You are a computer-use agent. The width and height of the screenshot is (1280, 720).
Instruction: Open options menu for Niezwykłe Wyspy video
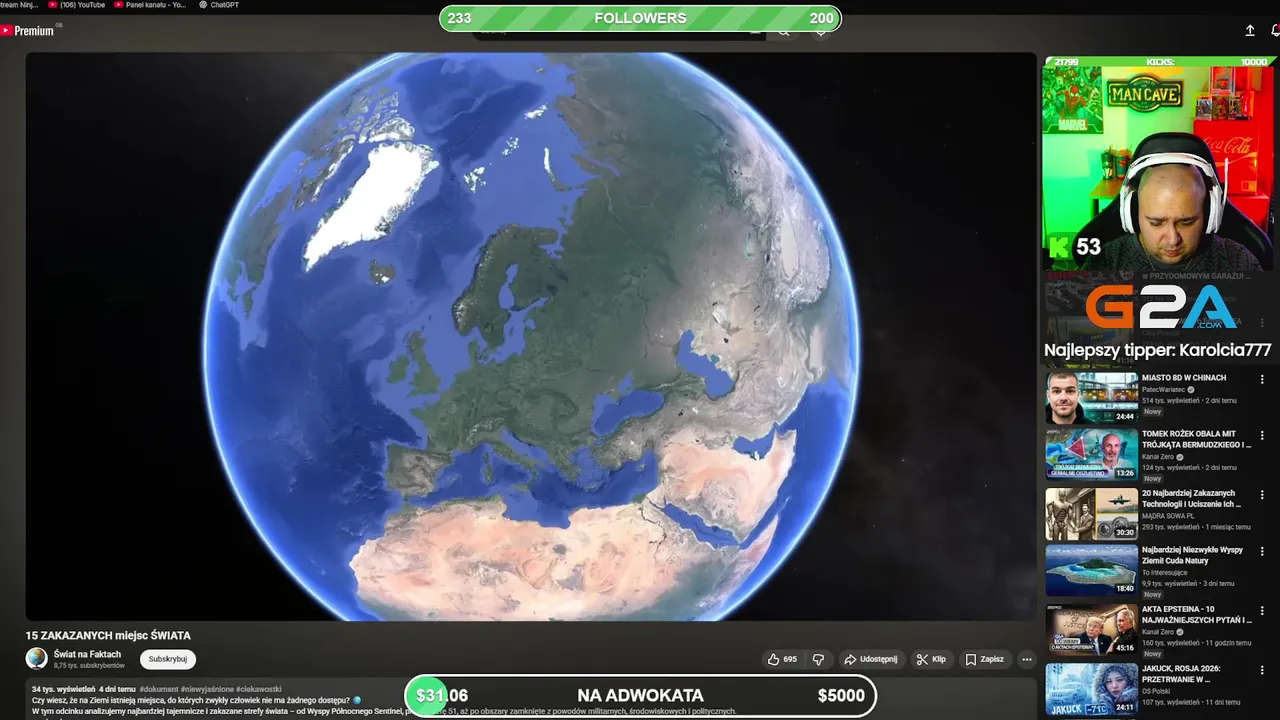click(x=1262, y=551)
